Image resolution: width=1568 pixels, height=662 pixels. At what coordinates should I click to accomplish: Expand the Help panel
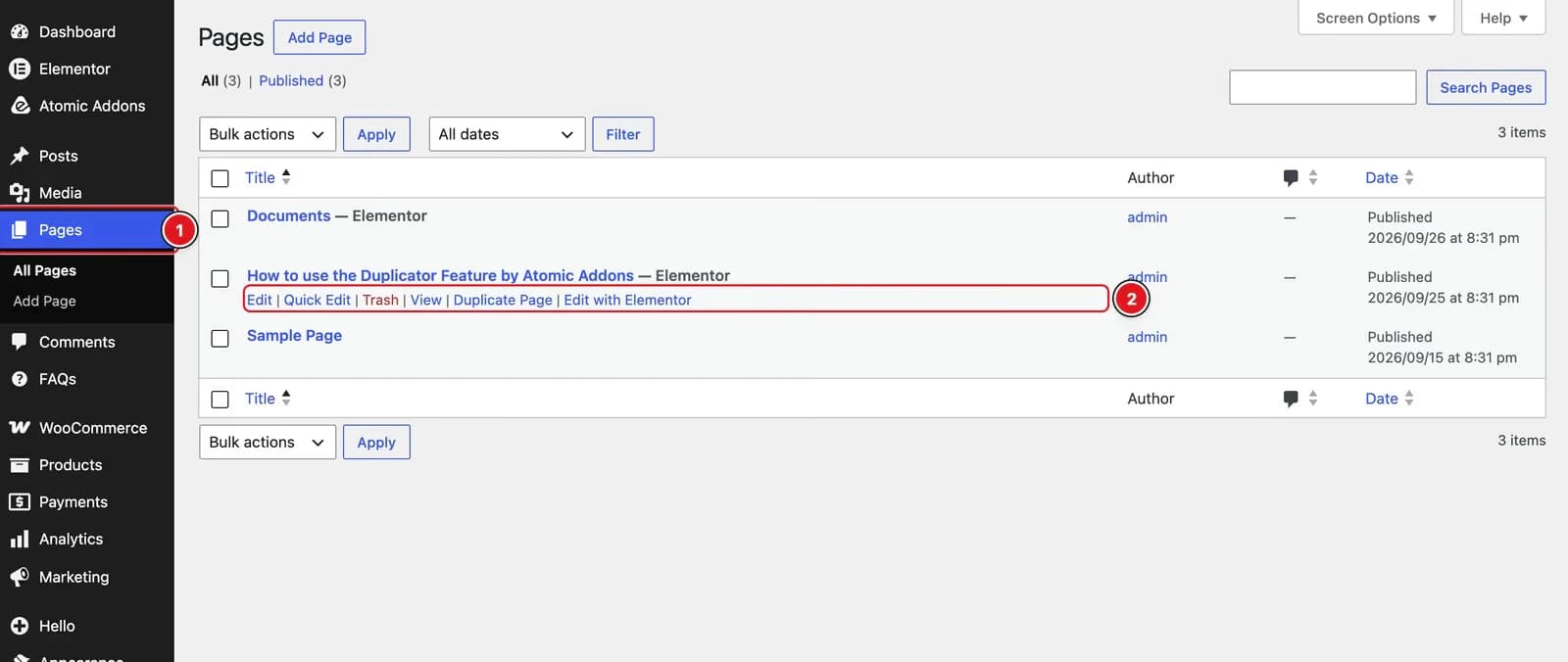click(1503, 18)
